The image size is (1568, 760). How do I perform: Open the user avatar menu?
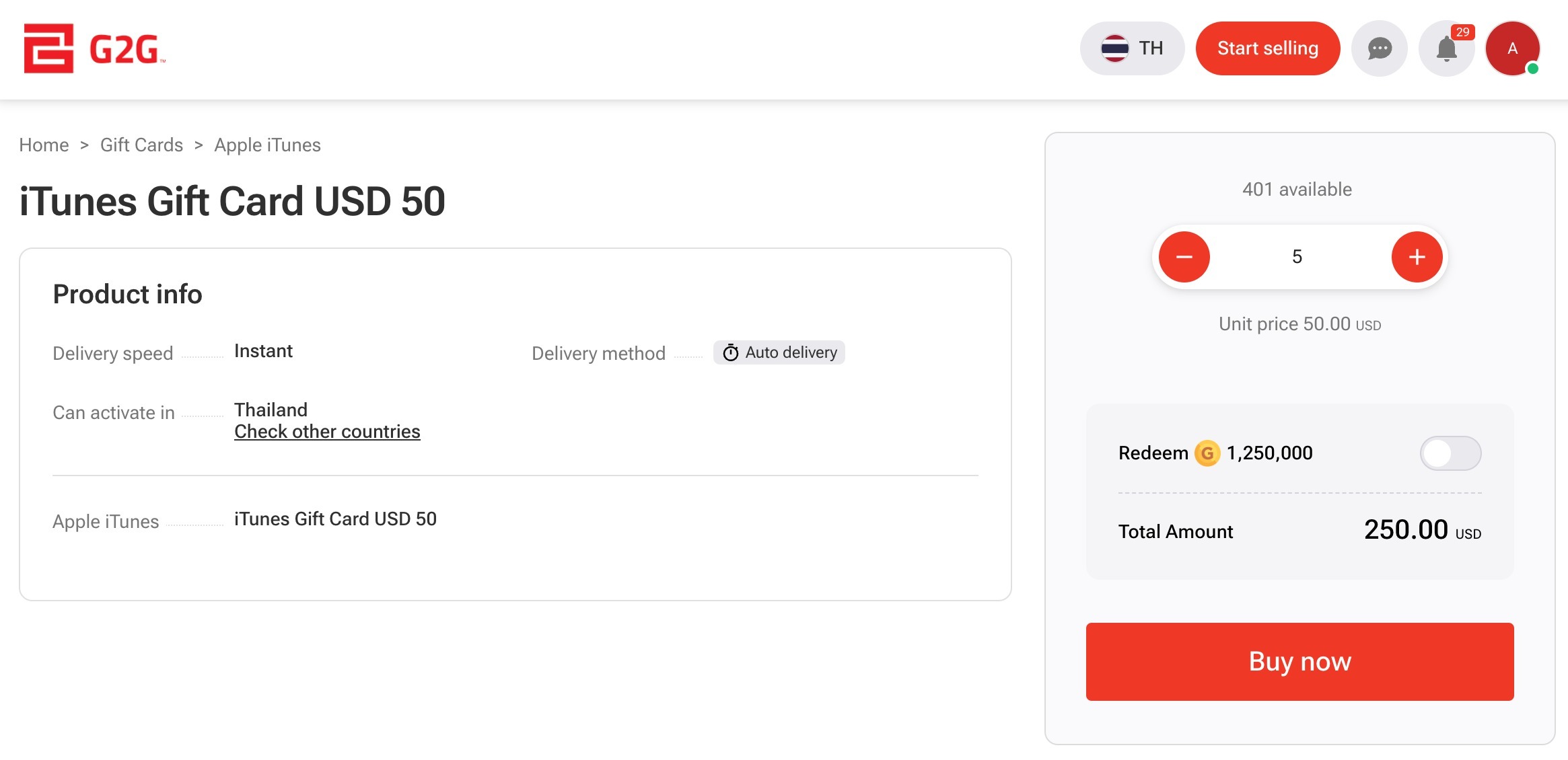click(x=1512, y=48)
